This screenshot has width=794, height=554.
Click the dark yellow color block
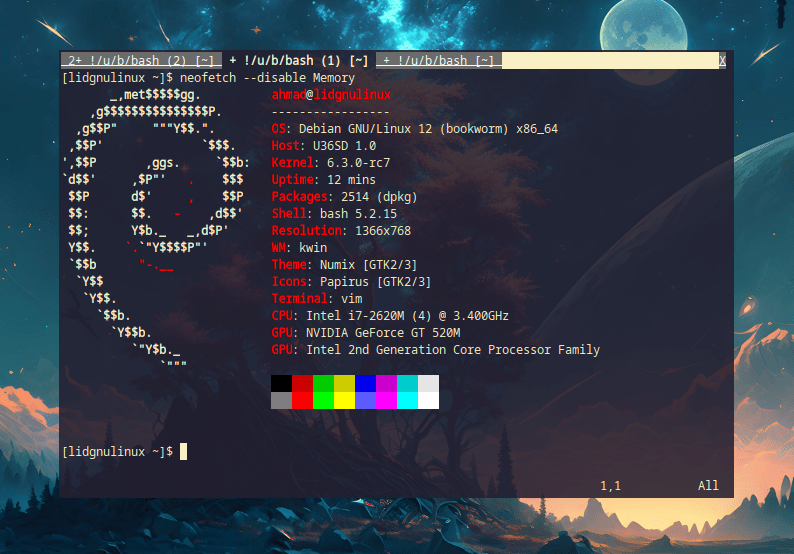pos(344,383)
